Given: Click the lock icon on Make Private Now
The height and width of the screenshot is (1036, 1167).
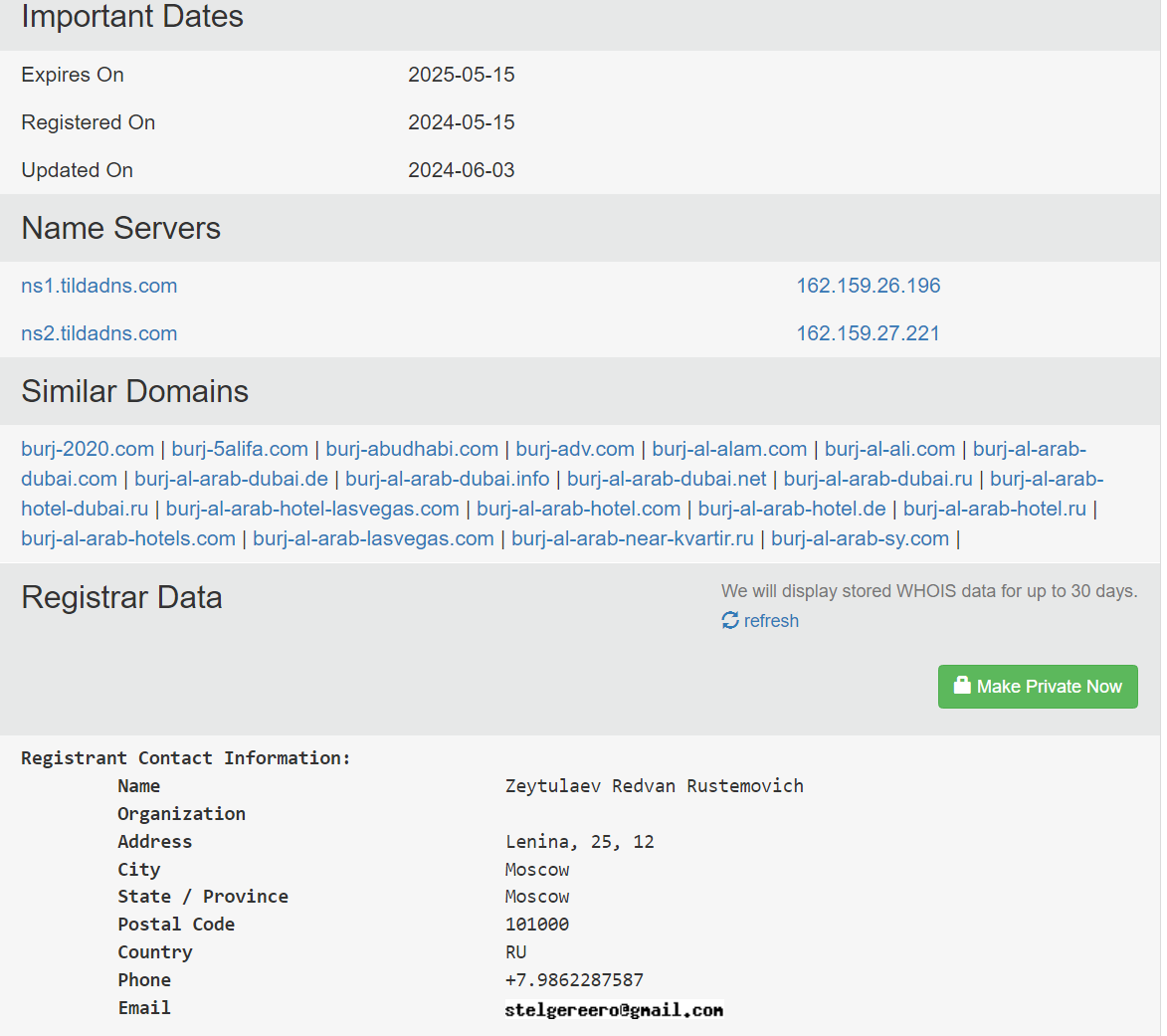Looking at the screenshot, I should coord(961,686).
